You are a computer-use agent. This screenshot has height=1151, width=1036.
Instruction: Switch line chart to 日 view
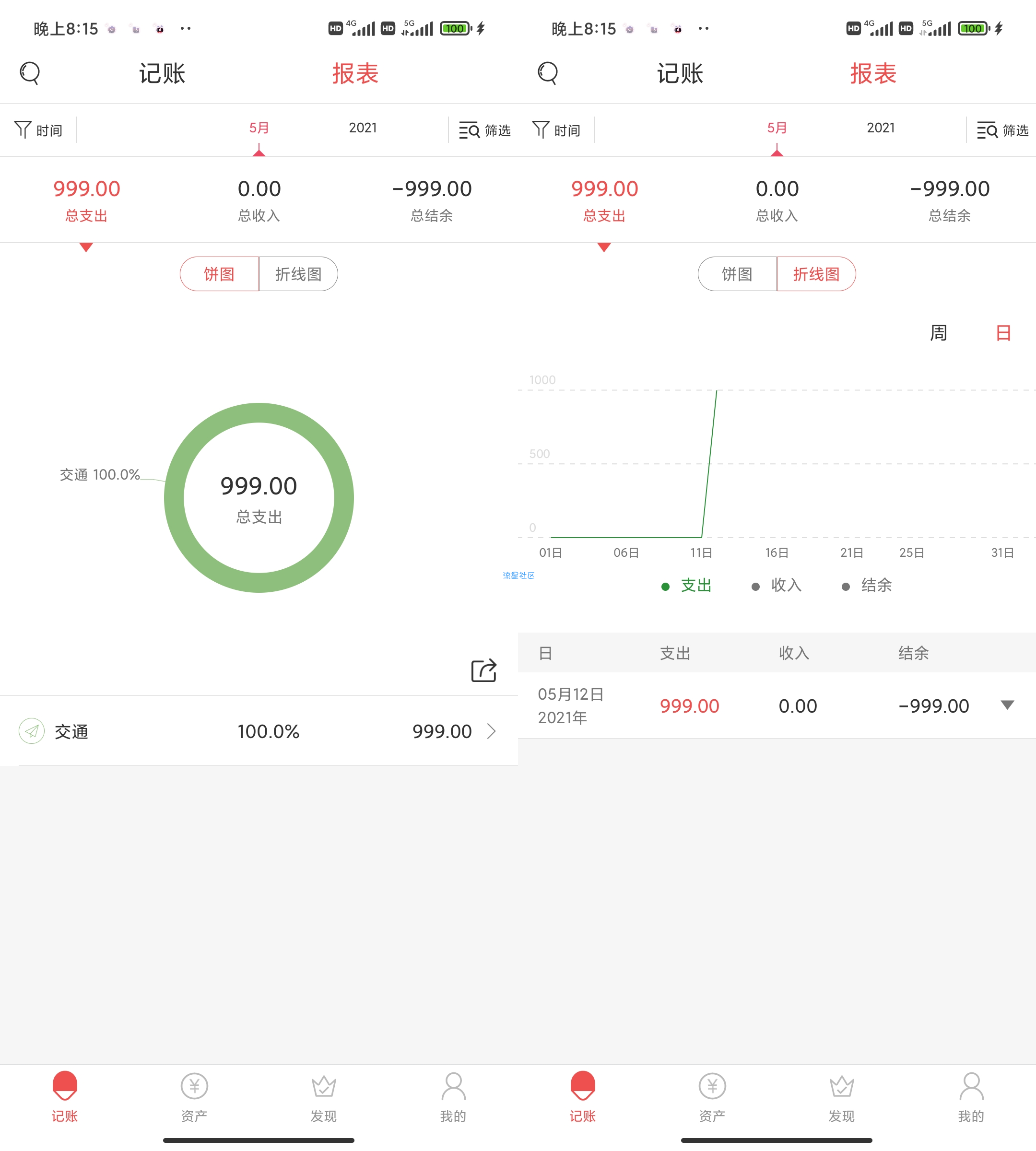(x=1003, y=332)
